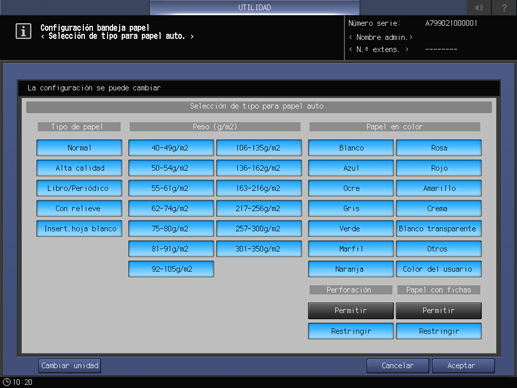This screenshot has height=388, width=517.
Task: Click the speaker sound icon
Action: pyautogui.click(x=479, y=7)
